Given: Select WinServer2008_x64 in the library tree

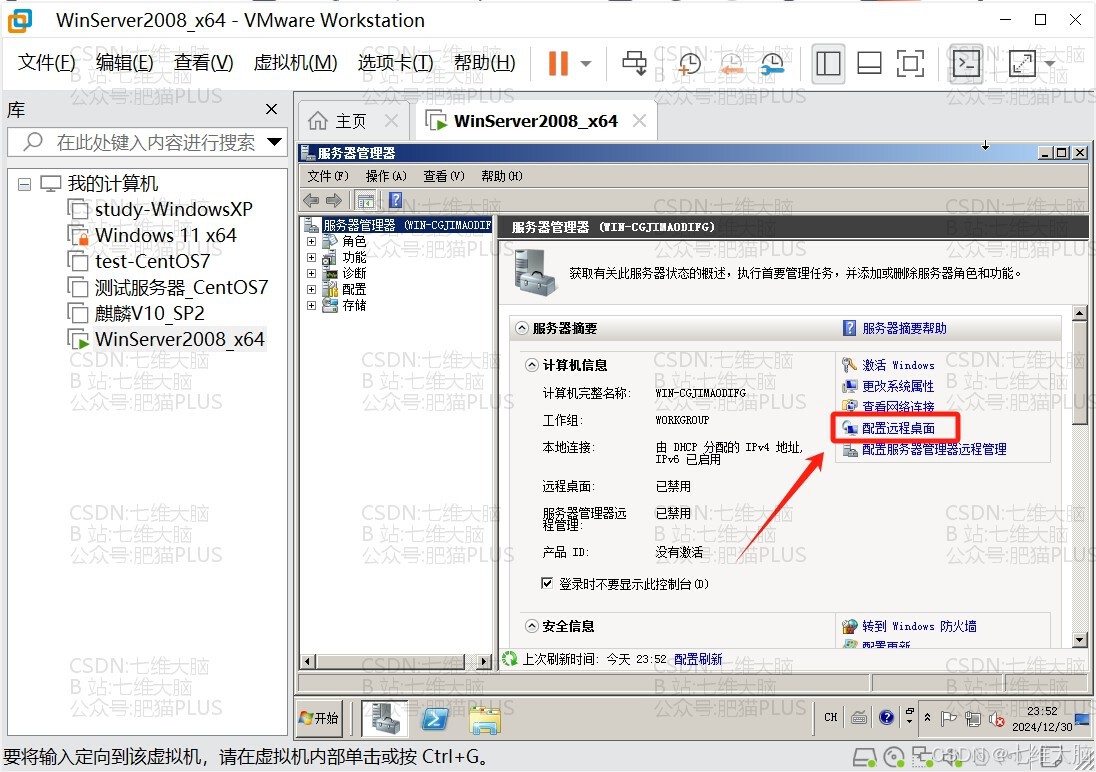Looking at the screenshot, I should pyautogui.click(x=180, y=339).
